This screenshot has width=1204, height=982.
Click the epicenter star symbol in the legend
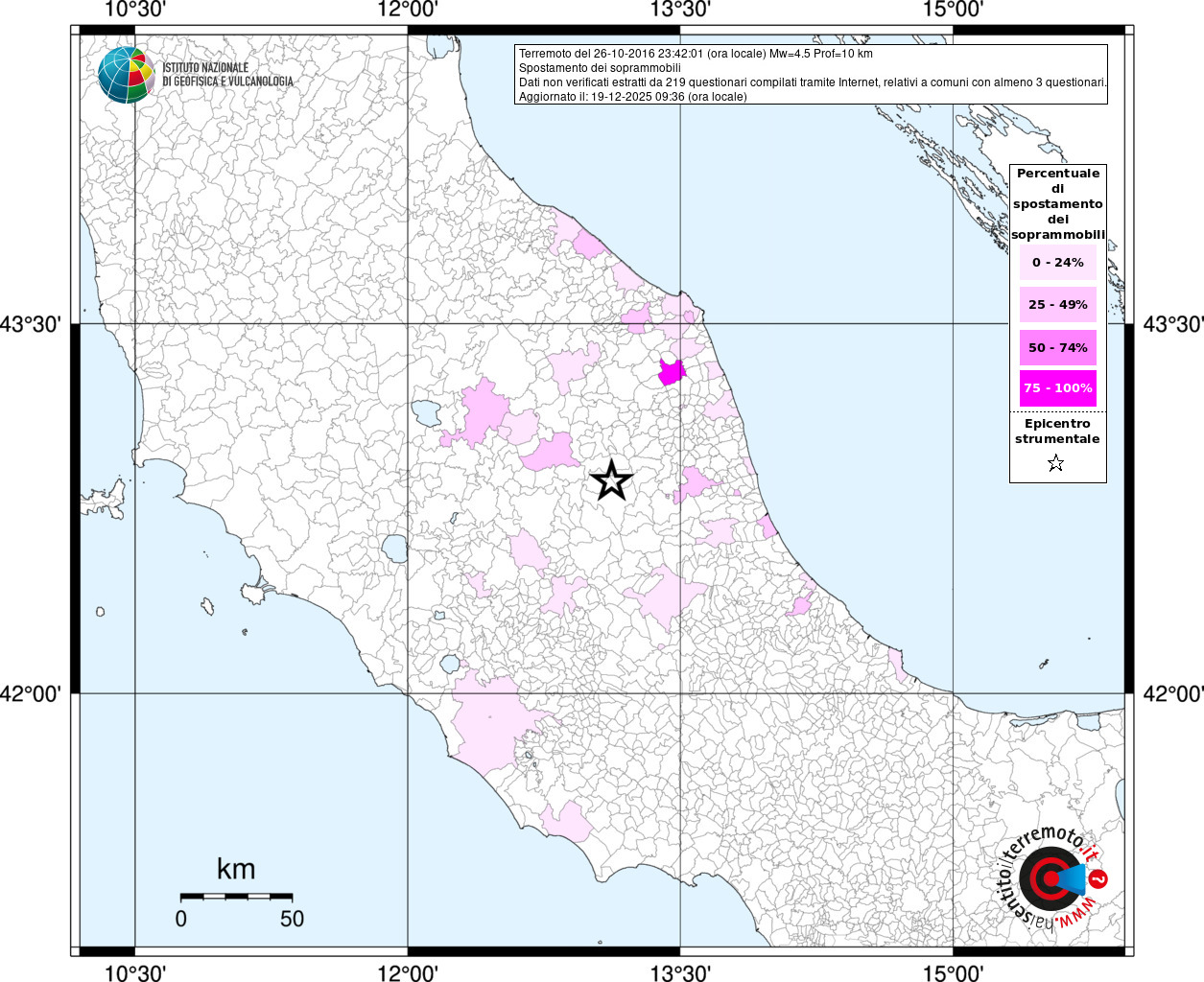coord(1056,463)
